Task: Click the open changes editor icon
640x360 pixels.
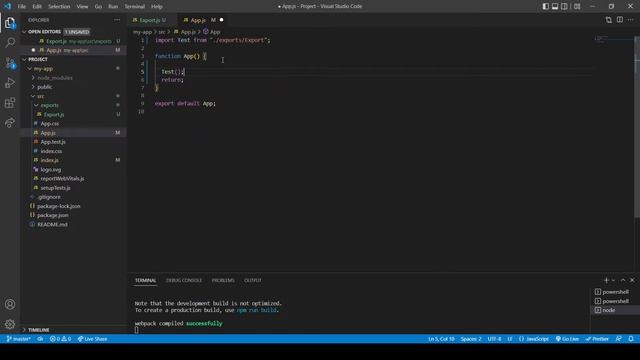Action: [x=609, y=20]
